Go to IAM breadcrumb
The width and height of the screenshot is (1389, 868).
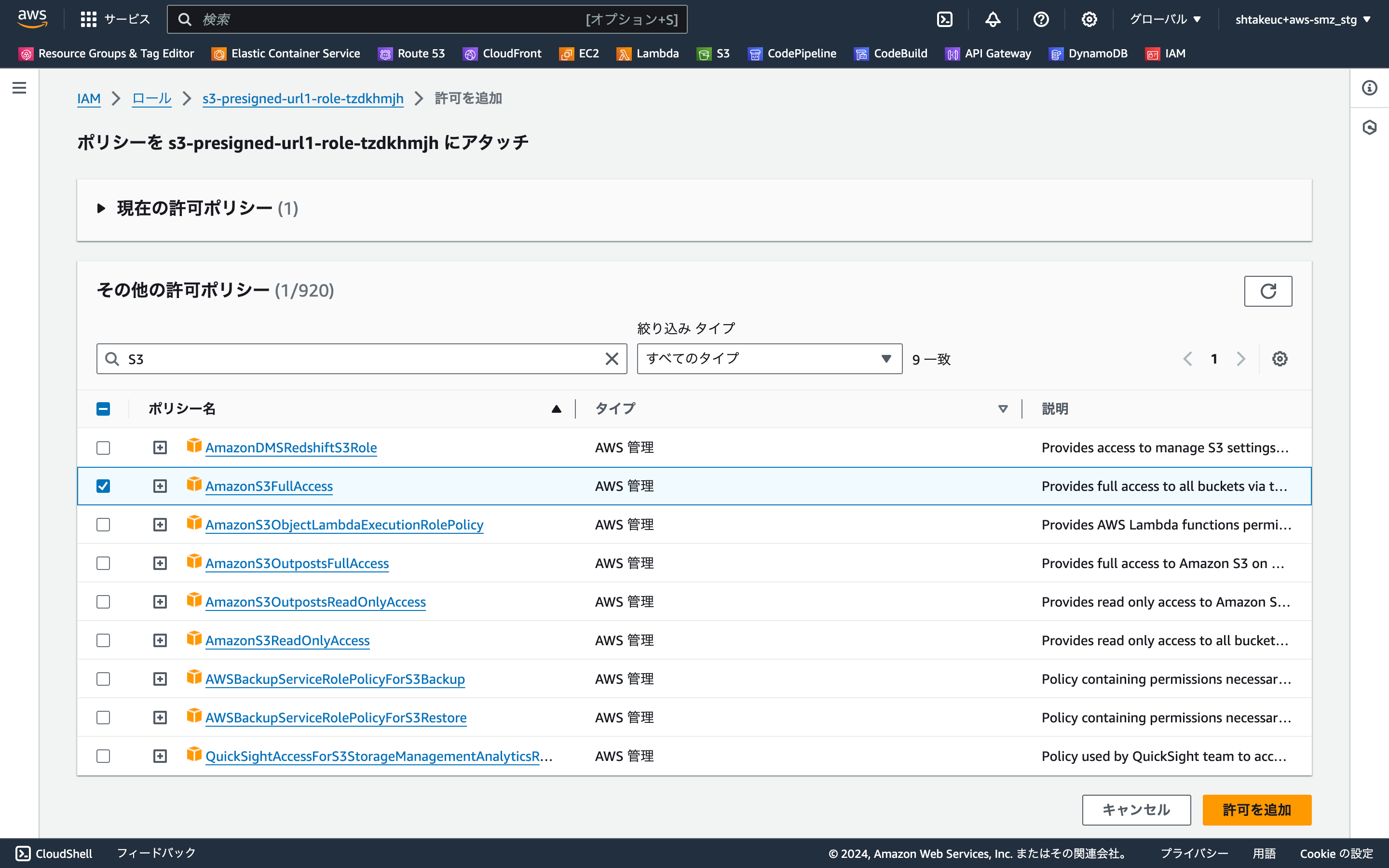89,98
